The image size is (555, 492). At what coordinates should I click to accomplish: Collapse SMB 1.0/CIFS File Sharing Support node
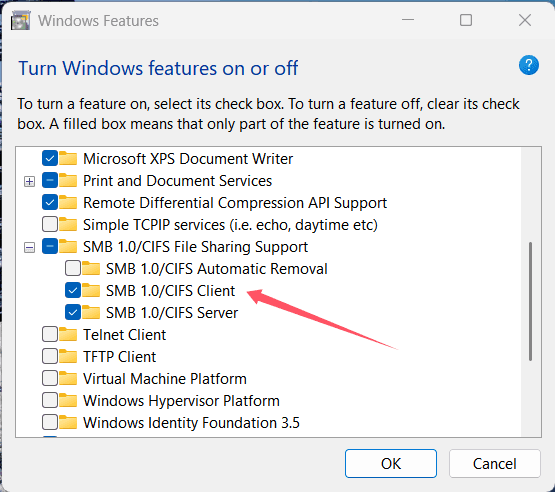29,247
